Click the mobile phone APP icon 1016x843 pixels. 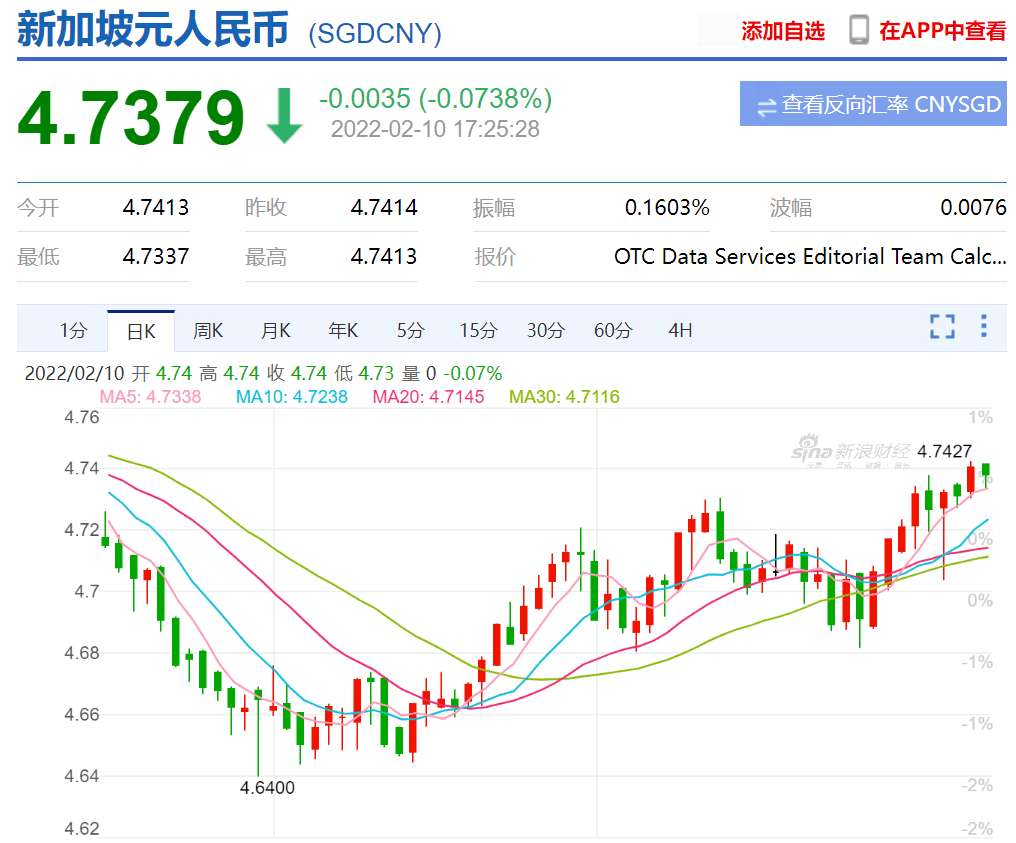tap(858, 30)
